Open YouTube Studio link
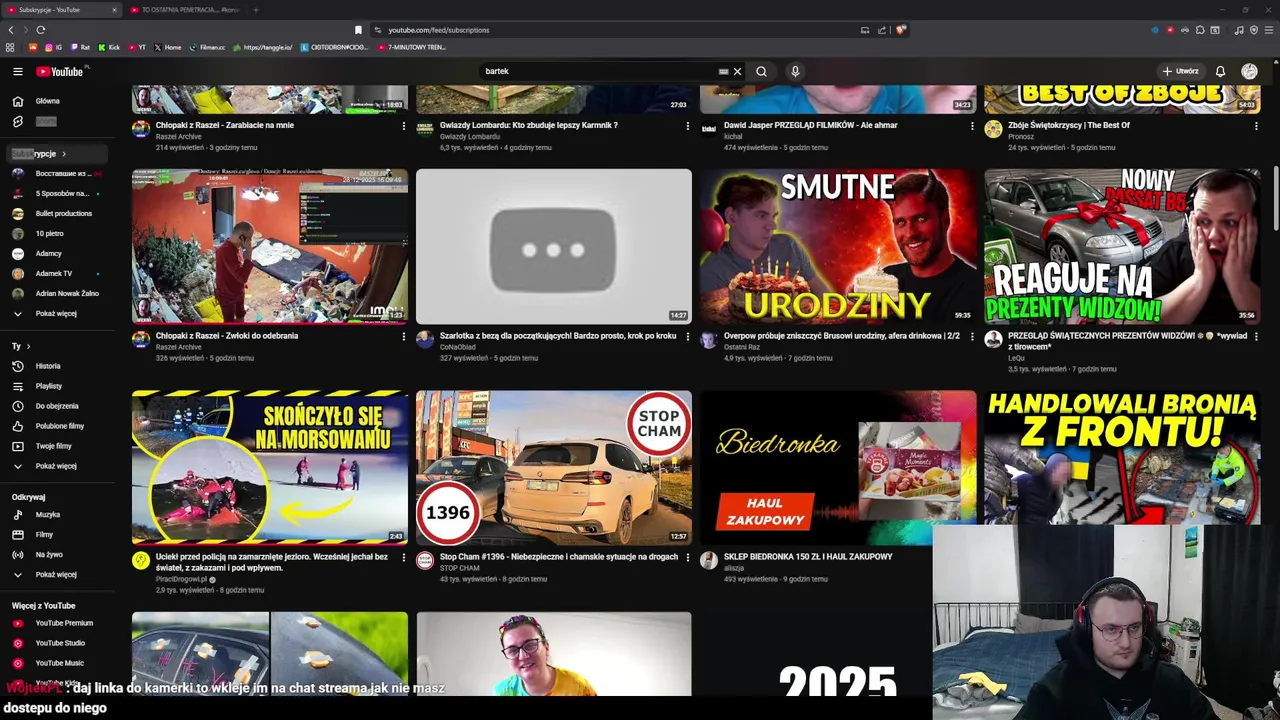This screenshot has width=1280, height=720. click(58, 643)
